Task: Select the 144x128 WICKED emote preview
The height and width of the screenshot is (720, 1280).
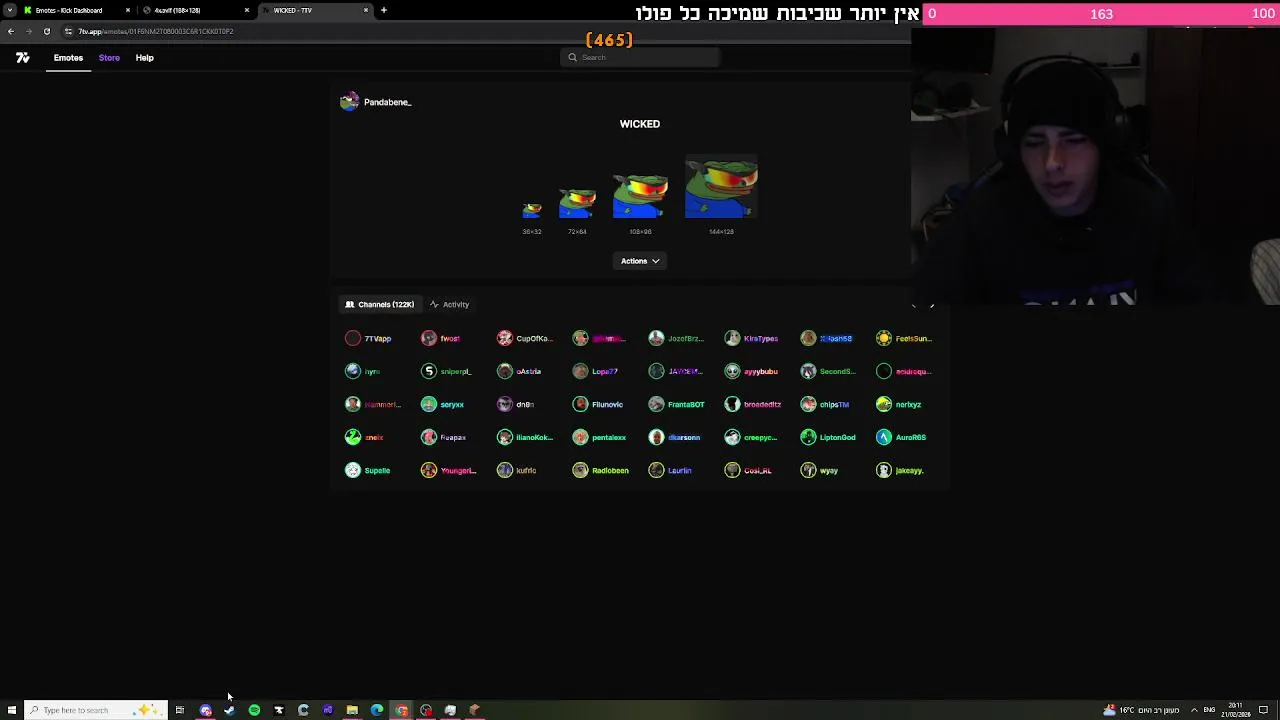Action: [721, 187]
